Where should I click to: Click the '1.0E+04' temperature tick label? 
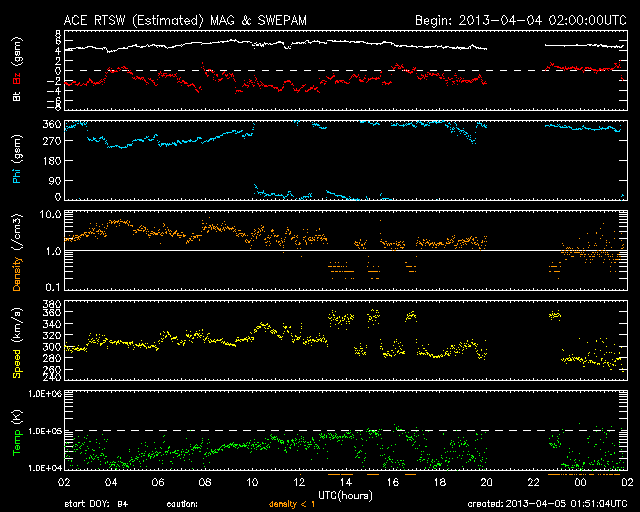(45, 468)
